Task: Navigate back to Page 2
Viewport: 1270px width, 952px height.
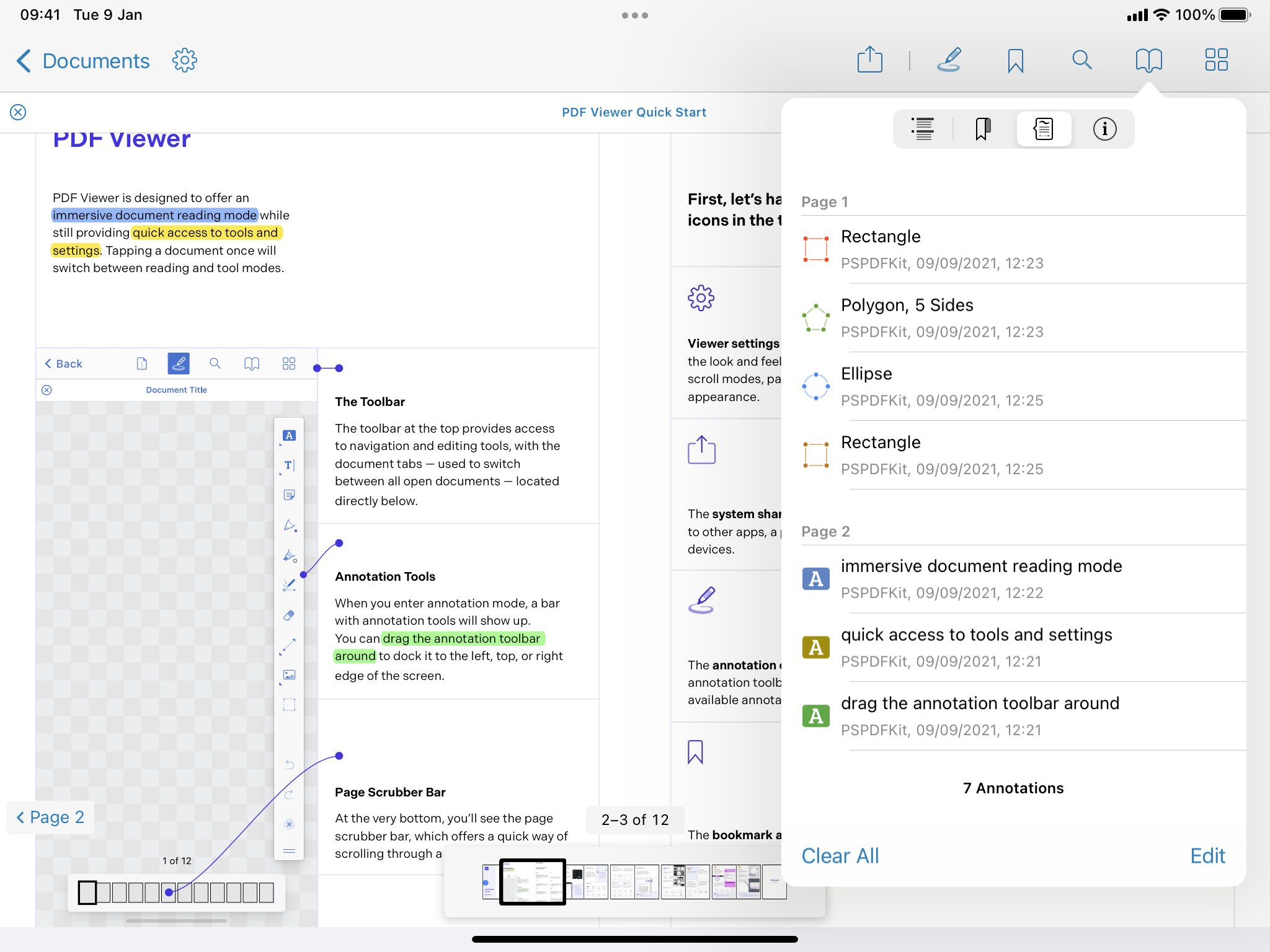Action: (50, 817)
